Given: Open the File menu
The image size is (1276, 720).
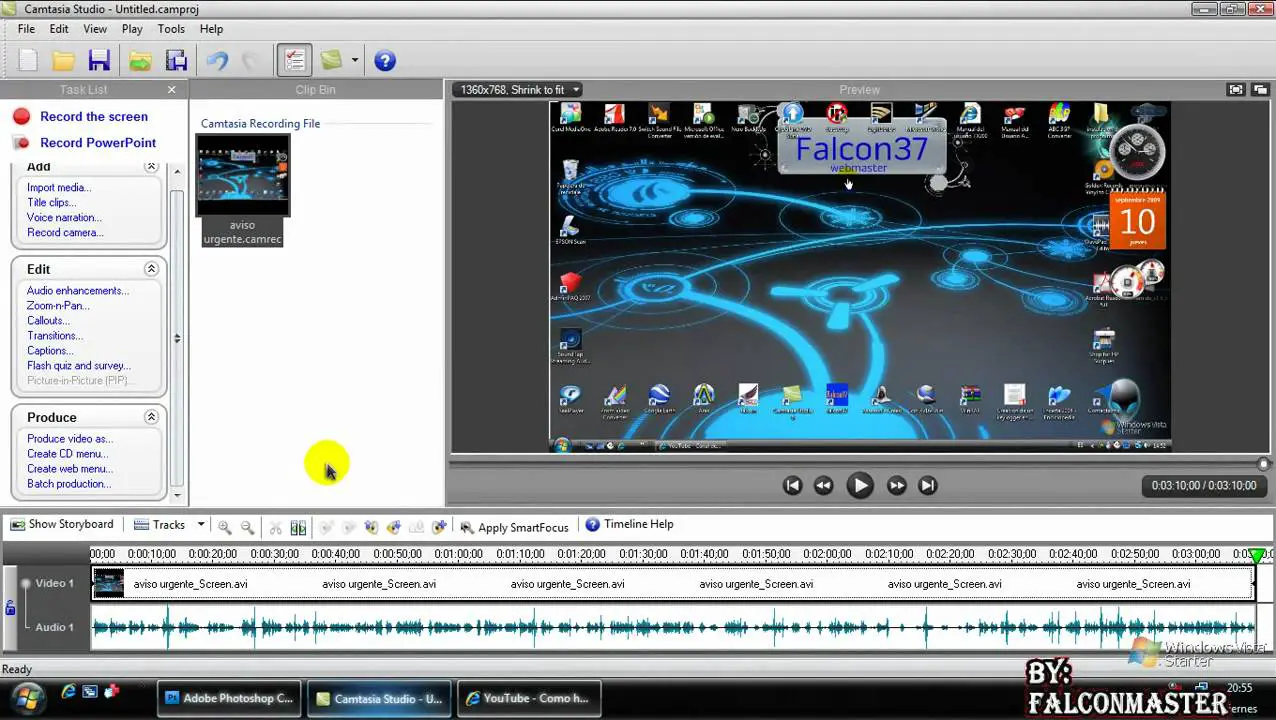Looking at the screenshot, I should pos(27,29).
